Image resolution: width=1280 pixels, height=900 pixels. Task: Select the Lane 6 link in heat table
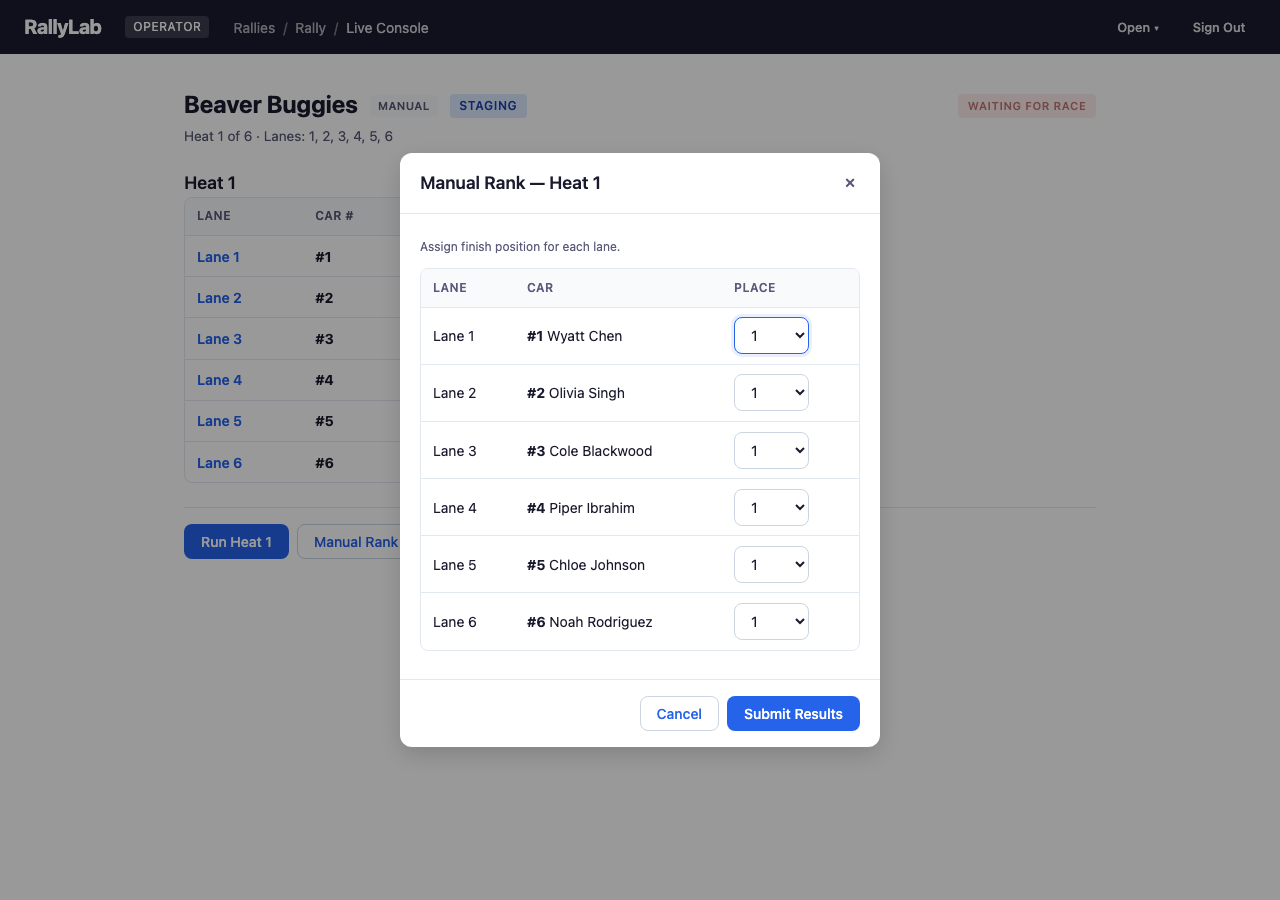pyautogui.click(x=219, y=463)
